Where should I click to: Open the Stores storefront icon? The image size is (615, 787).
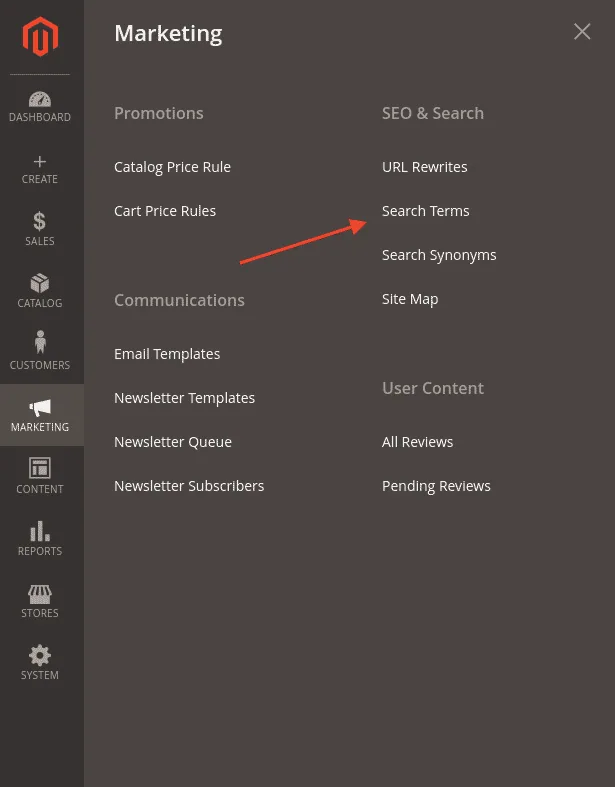[x=40, y=594]
